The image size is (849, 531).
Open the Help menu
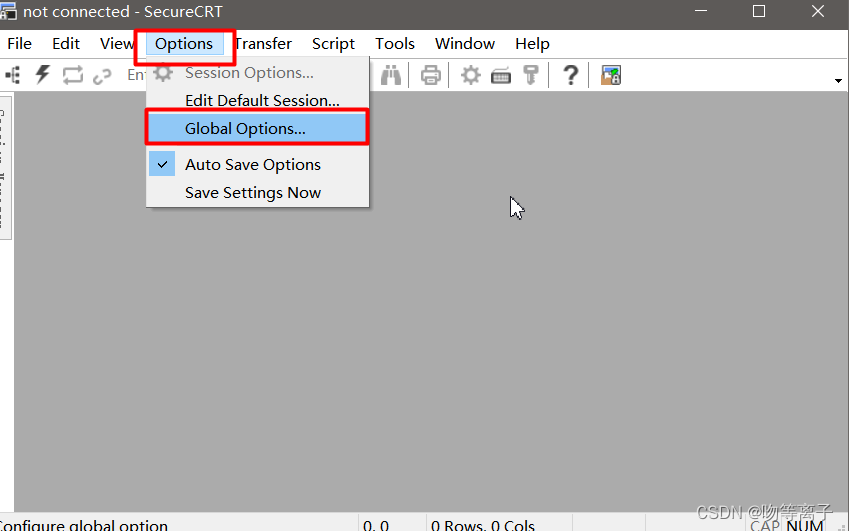point(532,43)
